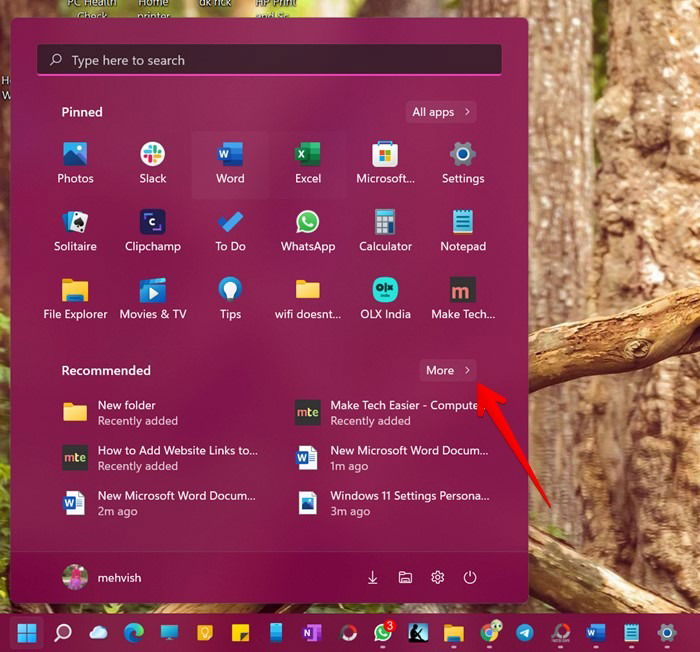Open Microsoft Edge from the taskbar
700x652 pixels.
pos(133,633)
